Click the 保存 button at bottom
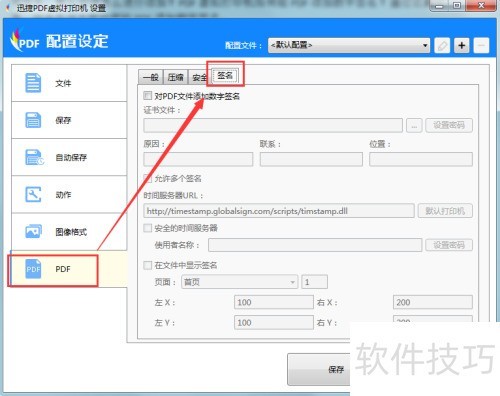 (319, 369)
